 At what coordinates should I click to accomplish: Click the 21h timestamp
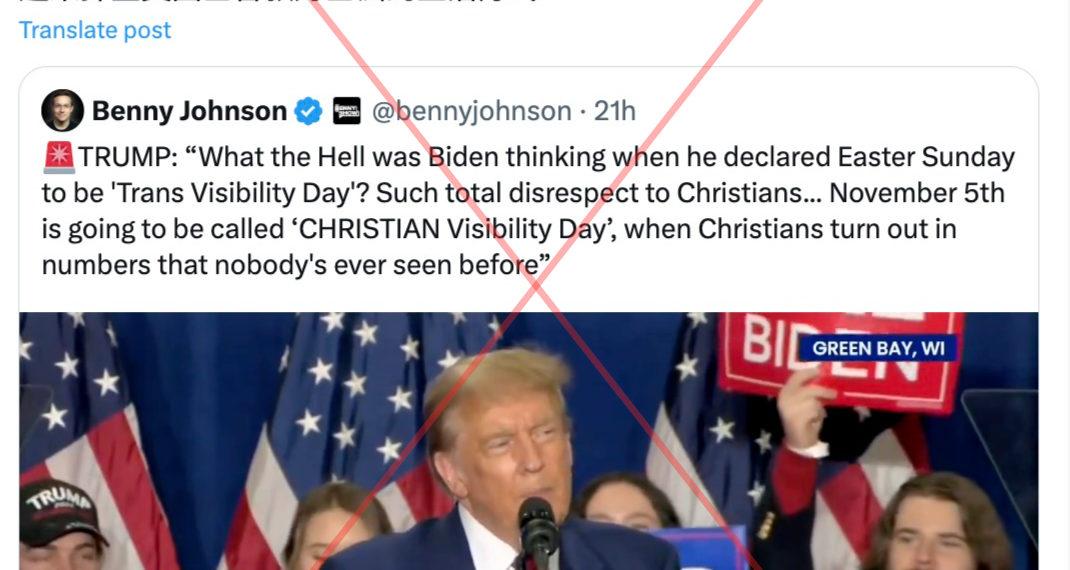[614, 111]
